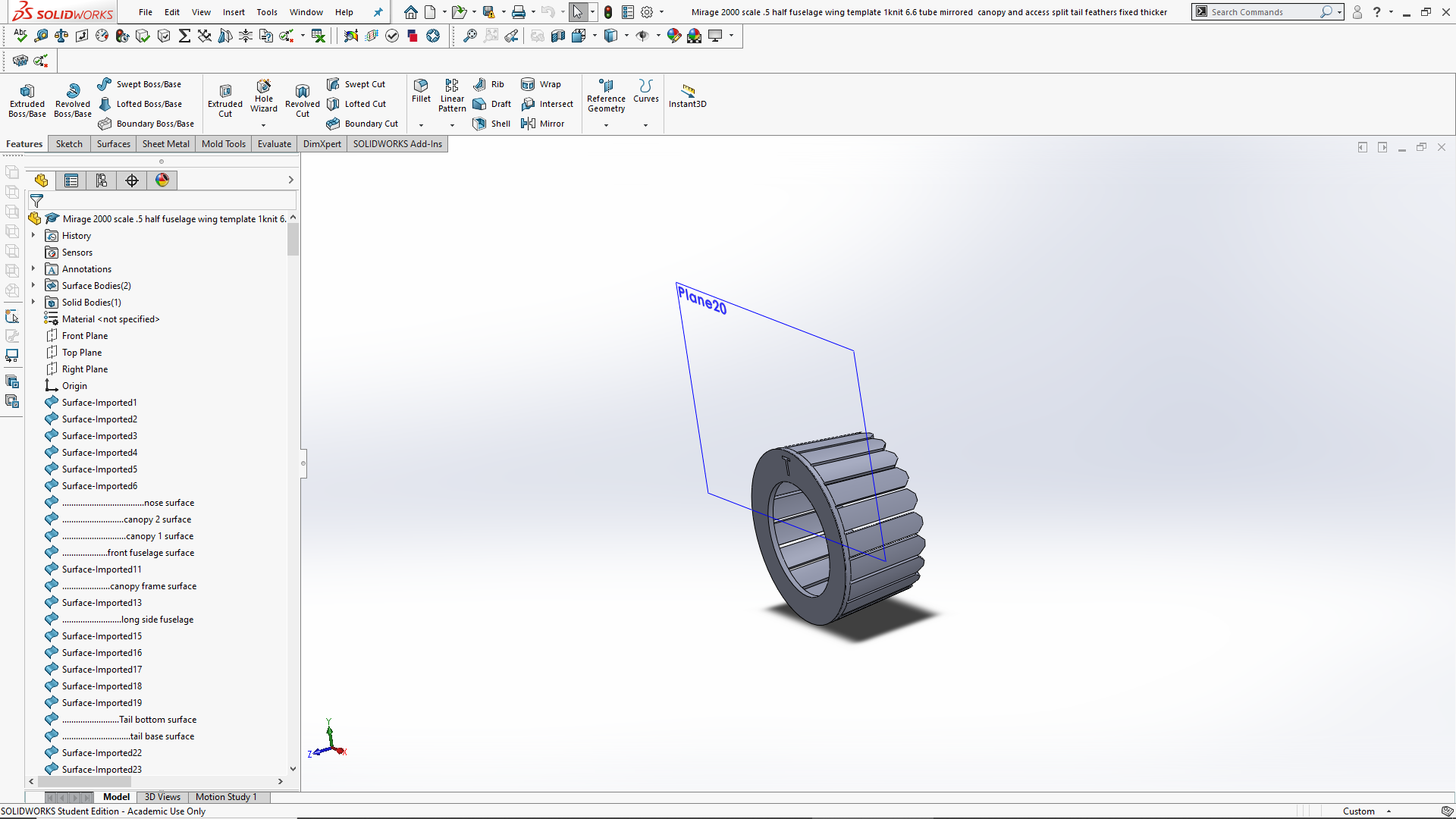Click the Search Commands field
1456x819 pixels.
click(x=1262, y=12)
